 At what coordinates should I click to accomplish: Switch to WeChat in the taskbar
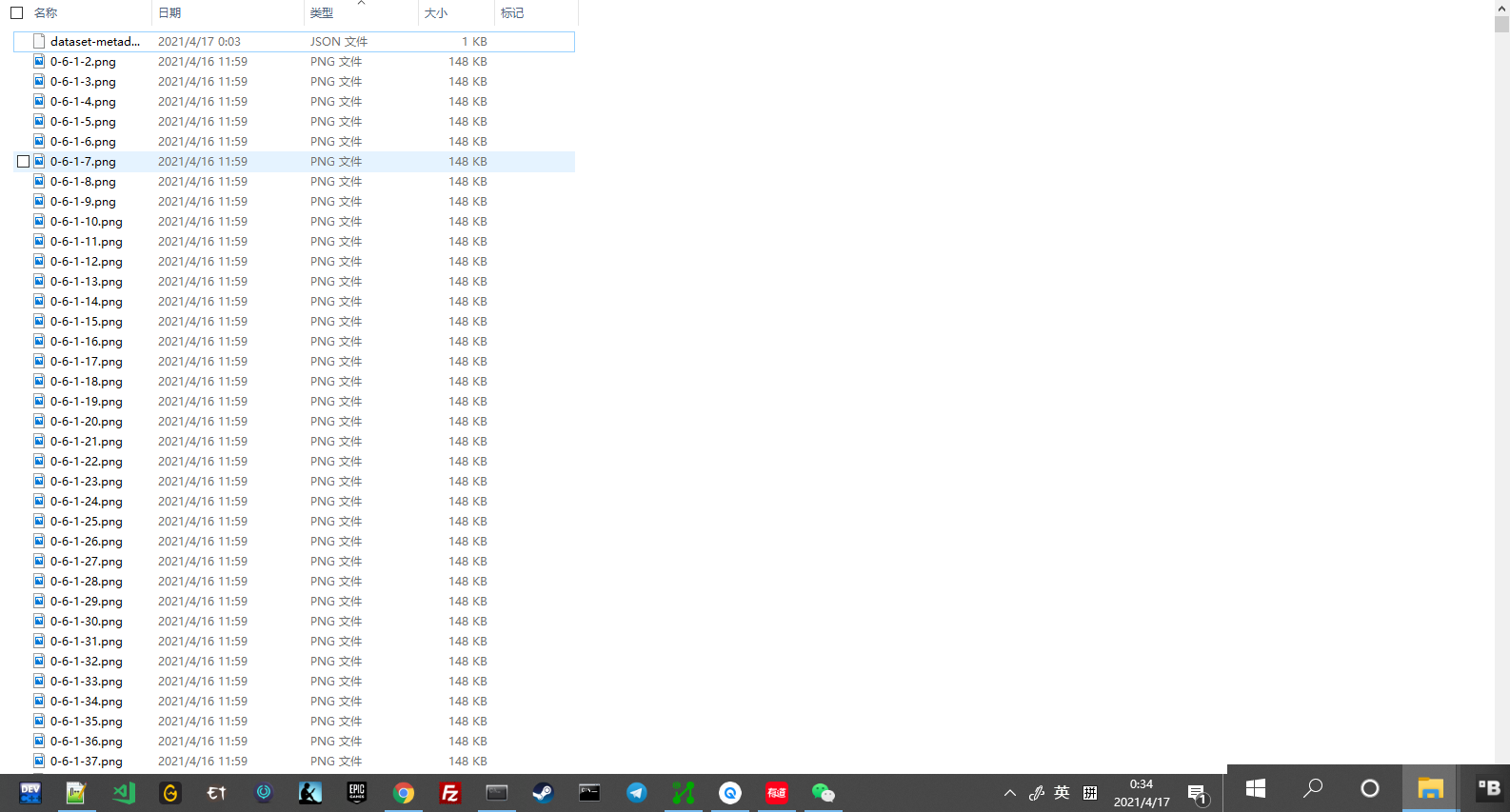coord(824,792)
